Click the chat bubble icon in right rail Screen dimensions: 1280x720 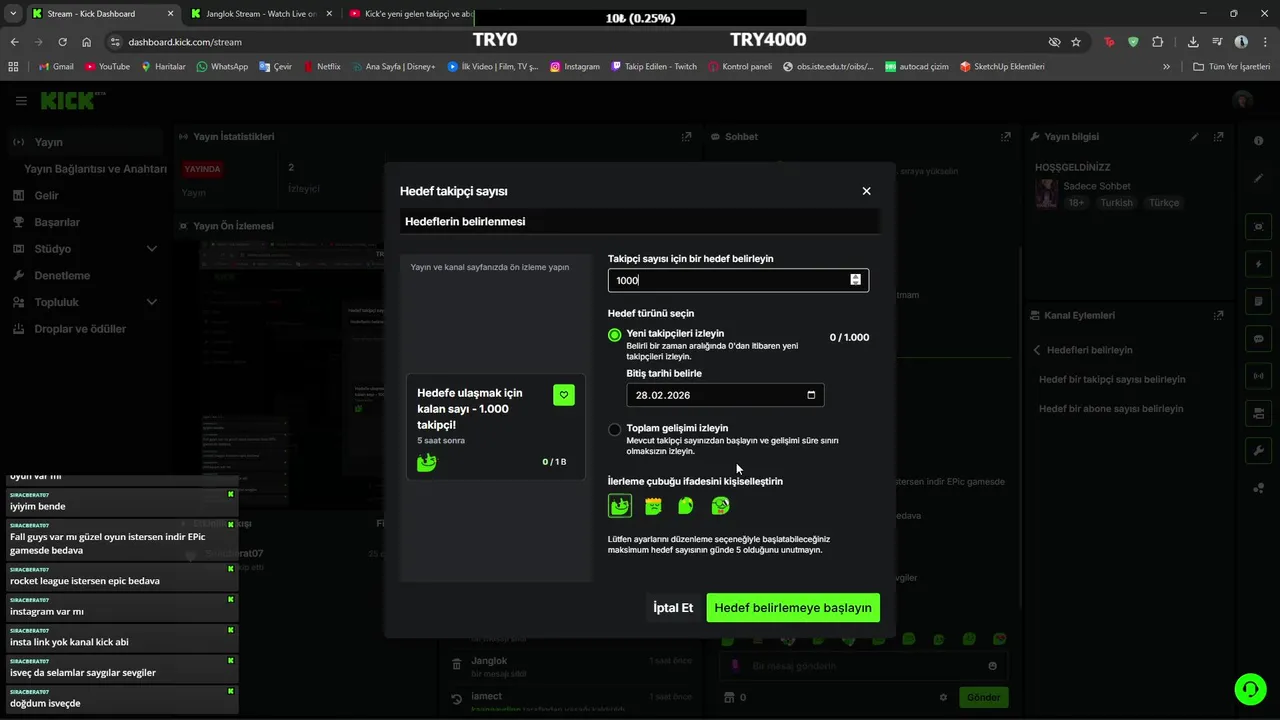pyautogui.click(x=1258, y=339)
